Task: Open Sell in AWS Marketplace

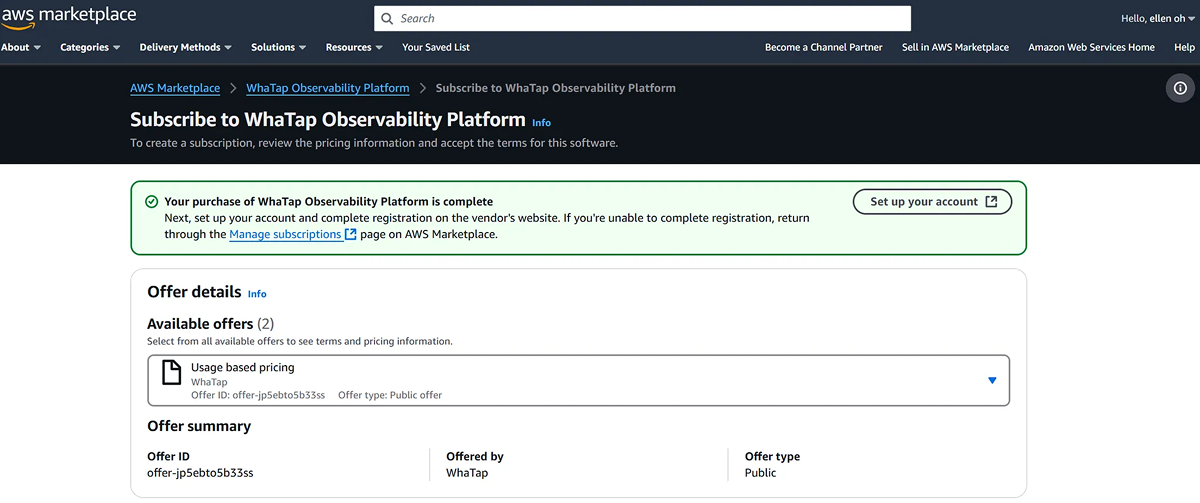Action: 955,47
